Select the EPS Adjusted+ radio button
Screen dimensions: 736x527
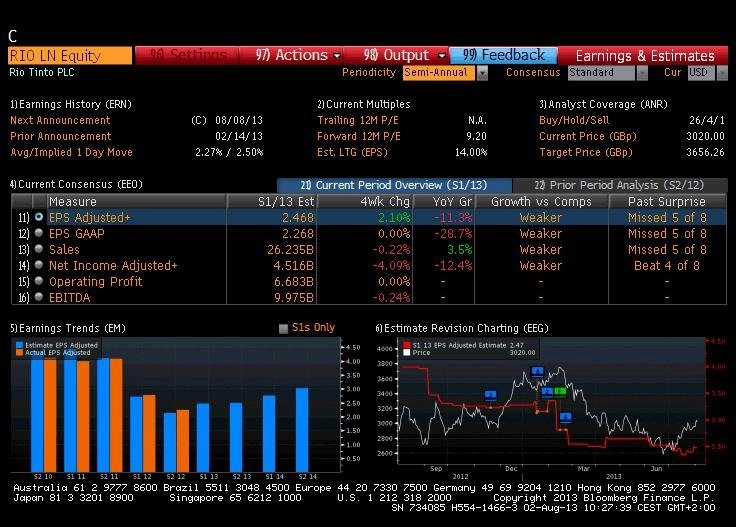pyautogui.click(x=39, y=217)
